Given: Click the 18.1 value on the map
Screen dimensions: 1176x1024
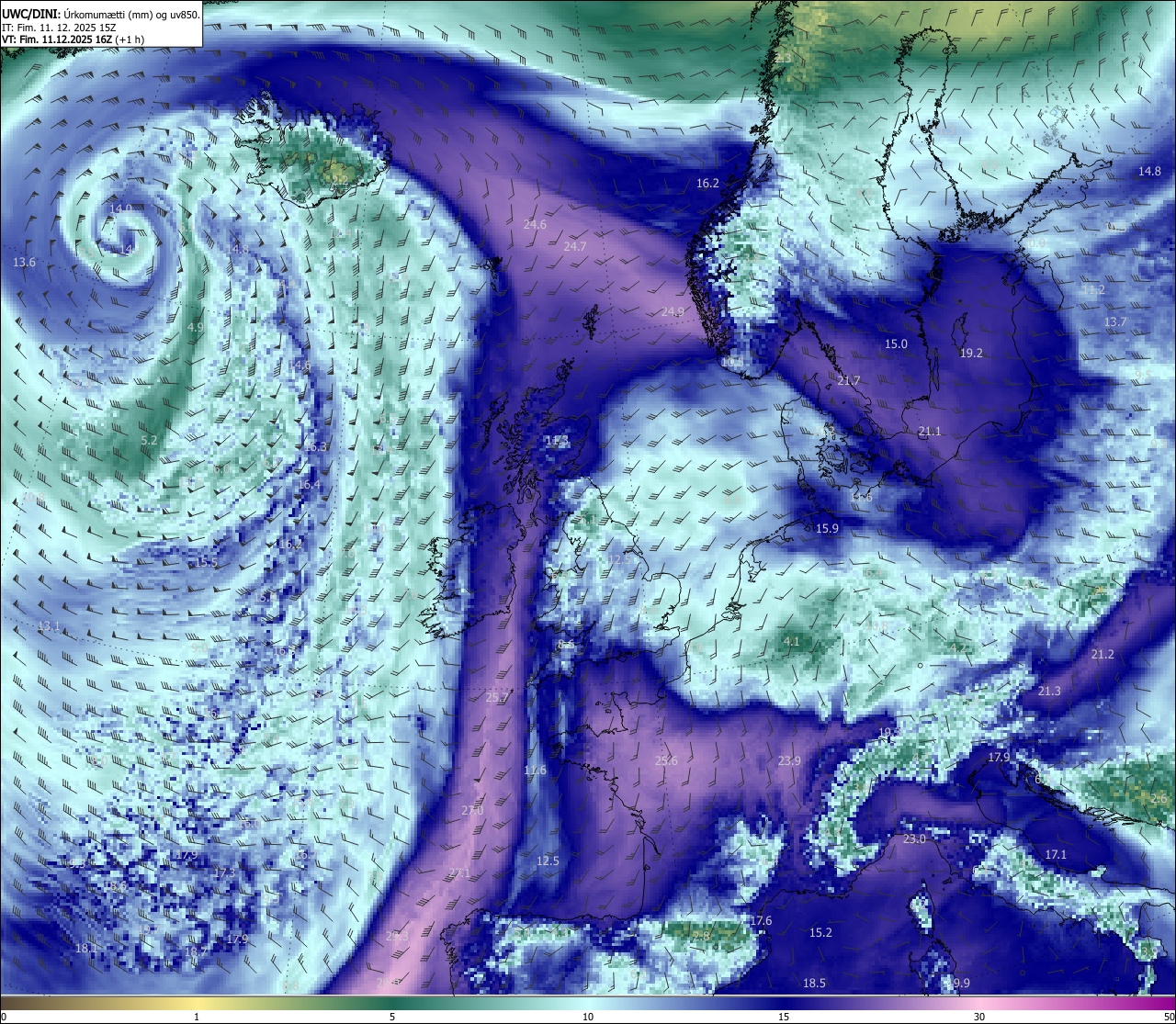Looking at the screenshot, I should pos(86,948).
